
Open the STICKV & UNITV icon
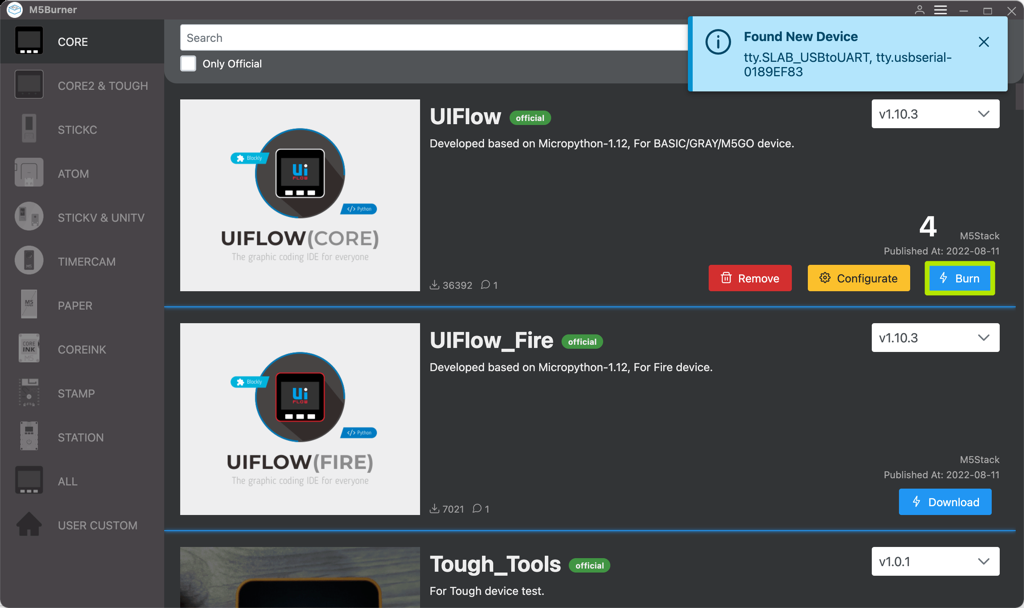pyautogui.click(x=29, y=217)
